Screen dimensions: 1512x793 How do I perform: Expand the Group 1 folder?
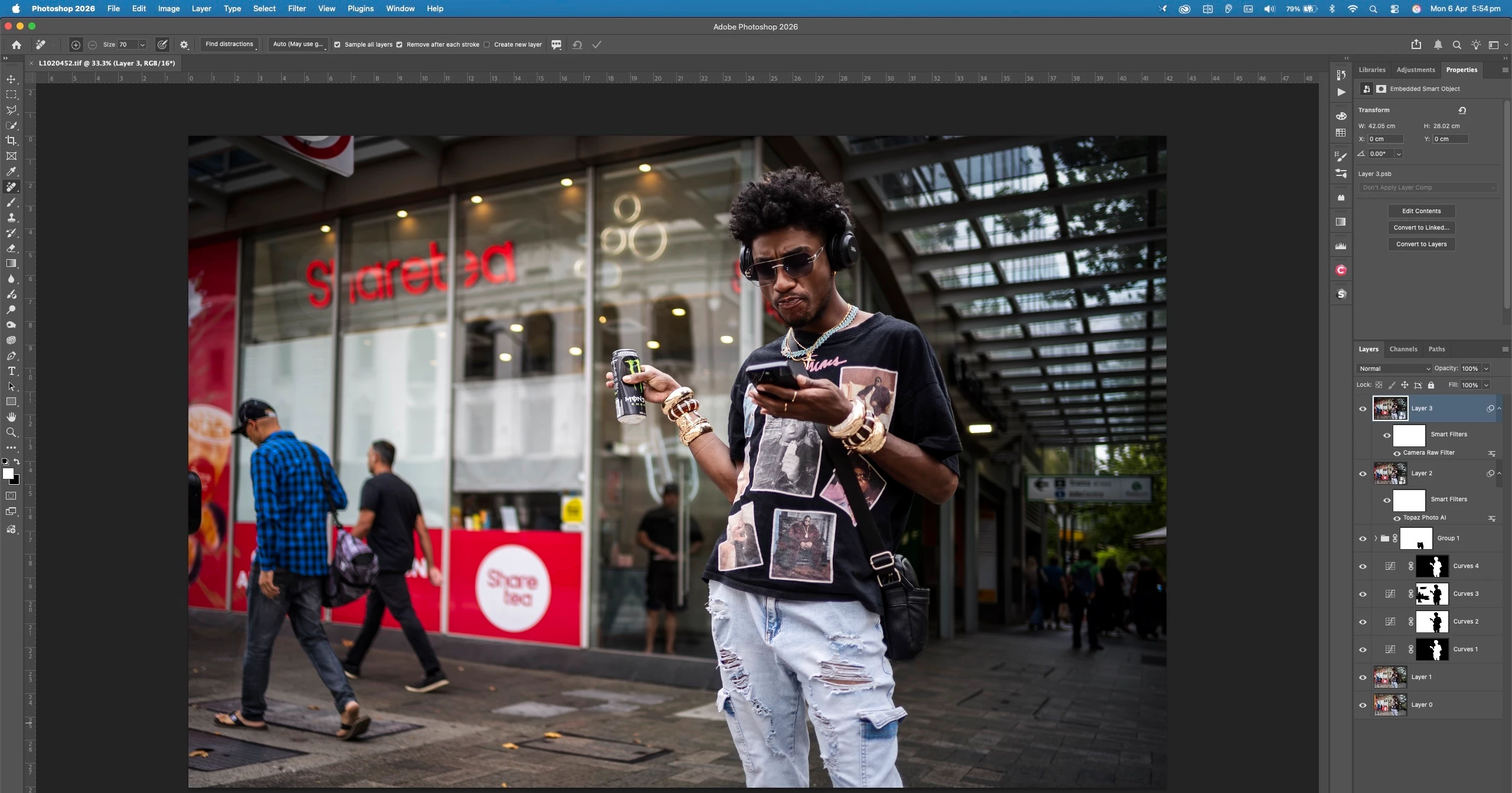[x=1376, y=539]
